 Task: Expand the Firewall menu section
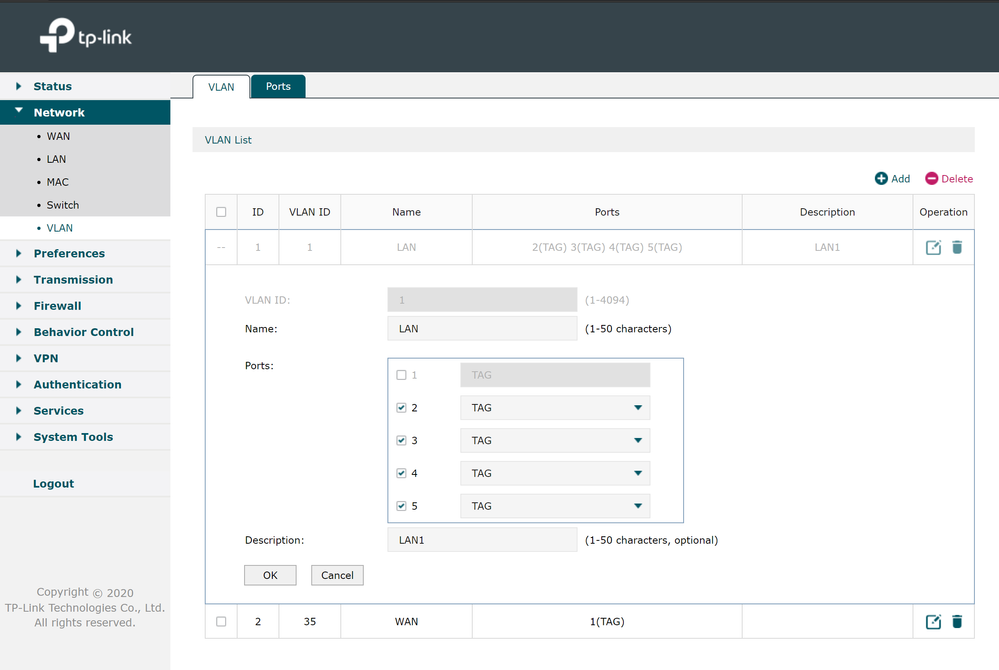coord(57,306)
